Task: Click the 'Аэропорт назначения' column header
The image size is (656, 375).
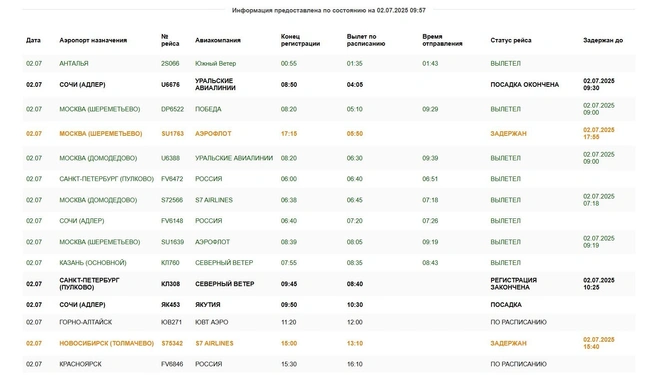Action: (x=93, y=40)
